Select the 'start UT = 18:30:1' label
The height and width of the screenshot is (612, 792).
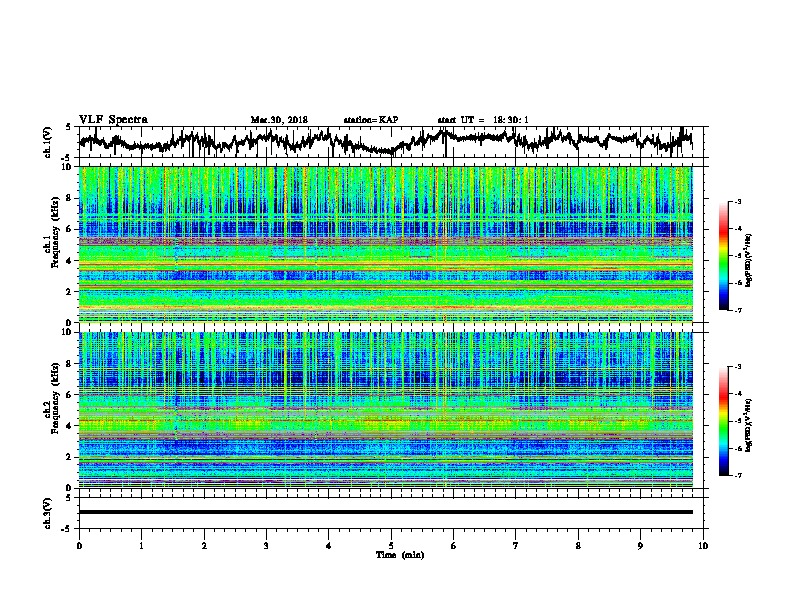[x=483, y=120]
